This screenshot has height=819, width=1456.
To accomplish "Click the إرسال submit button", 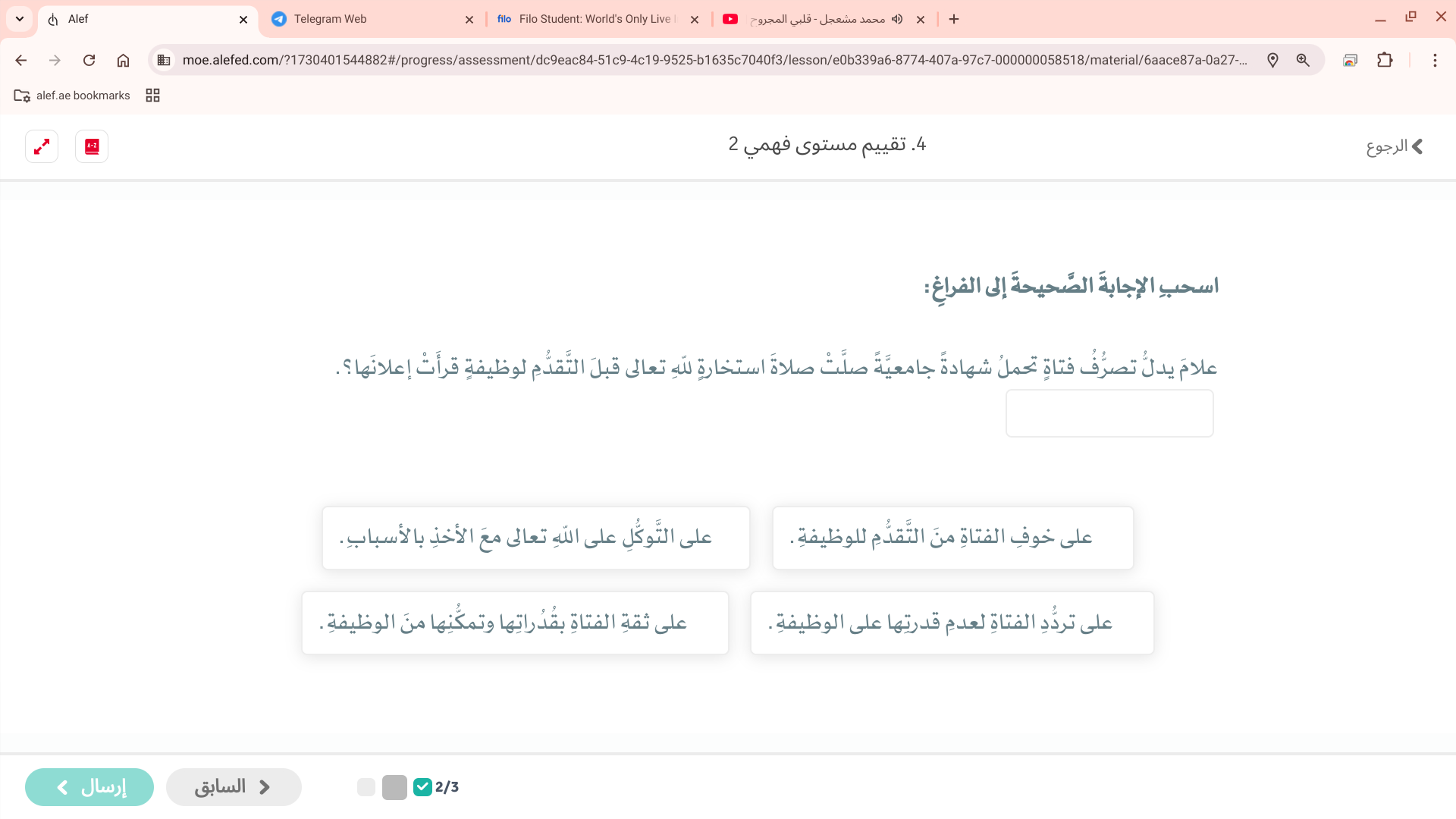I will [x=89, y=787].
